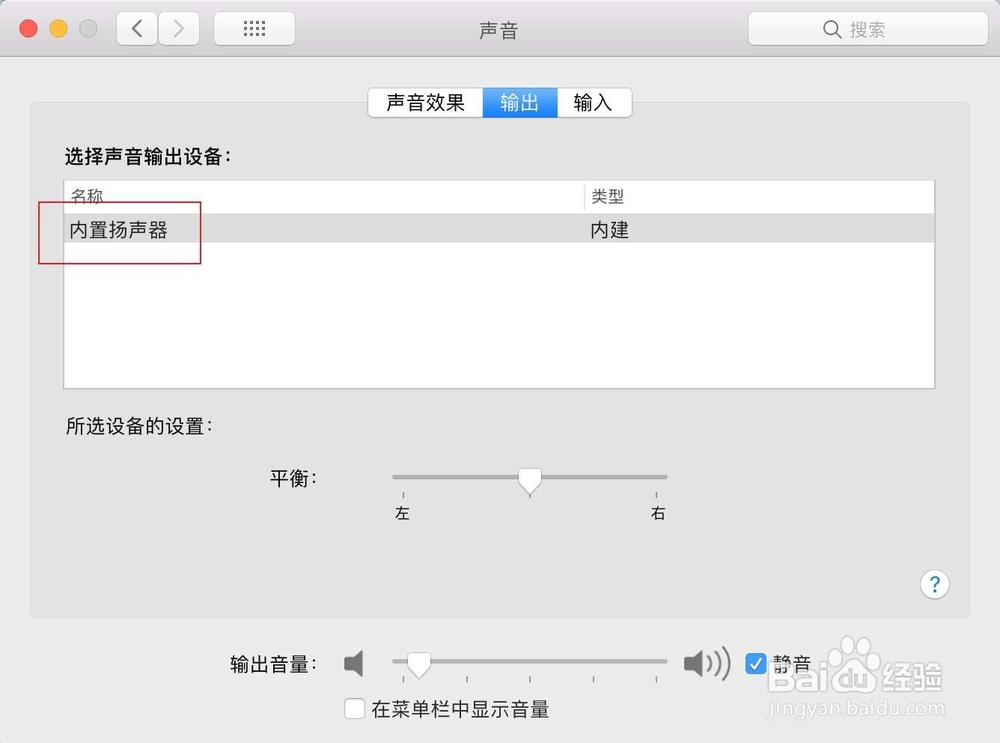Click the forward navigation arrow

(x=179, y=28)
